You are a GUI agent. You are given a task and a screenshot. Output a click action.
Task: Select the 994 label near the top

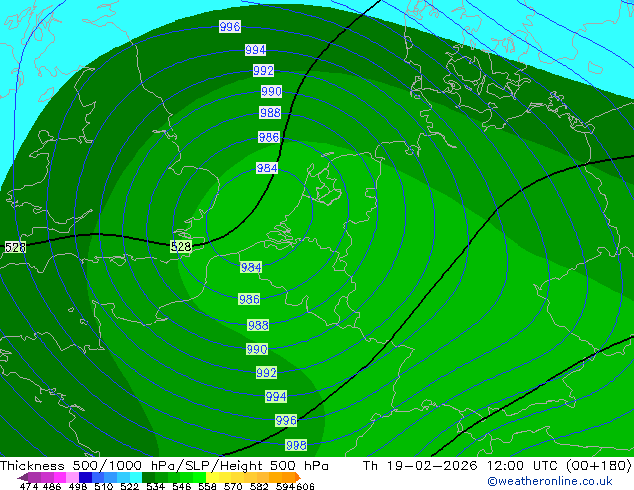pyautogui.click(x=256, y=50)
